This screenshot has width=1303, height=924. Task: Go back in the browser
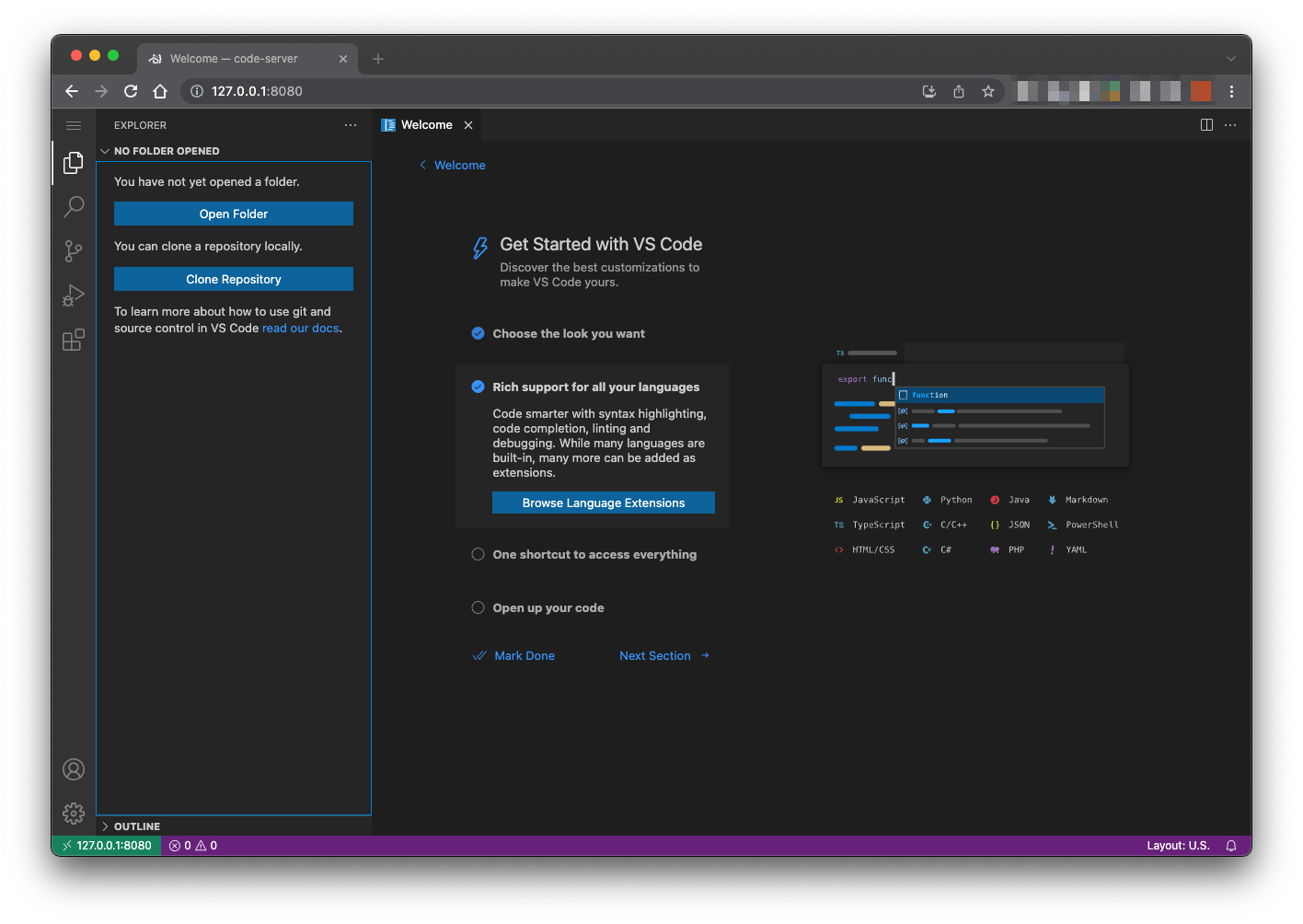[72, 91]
